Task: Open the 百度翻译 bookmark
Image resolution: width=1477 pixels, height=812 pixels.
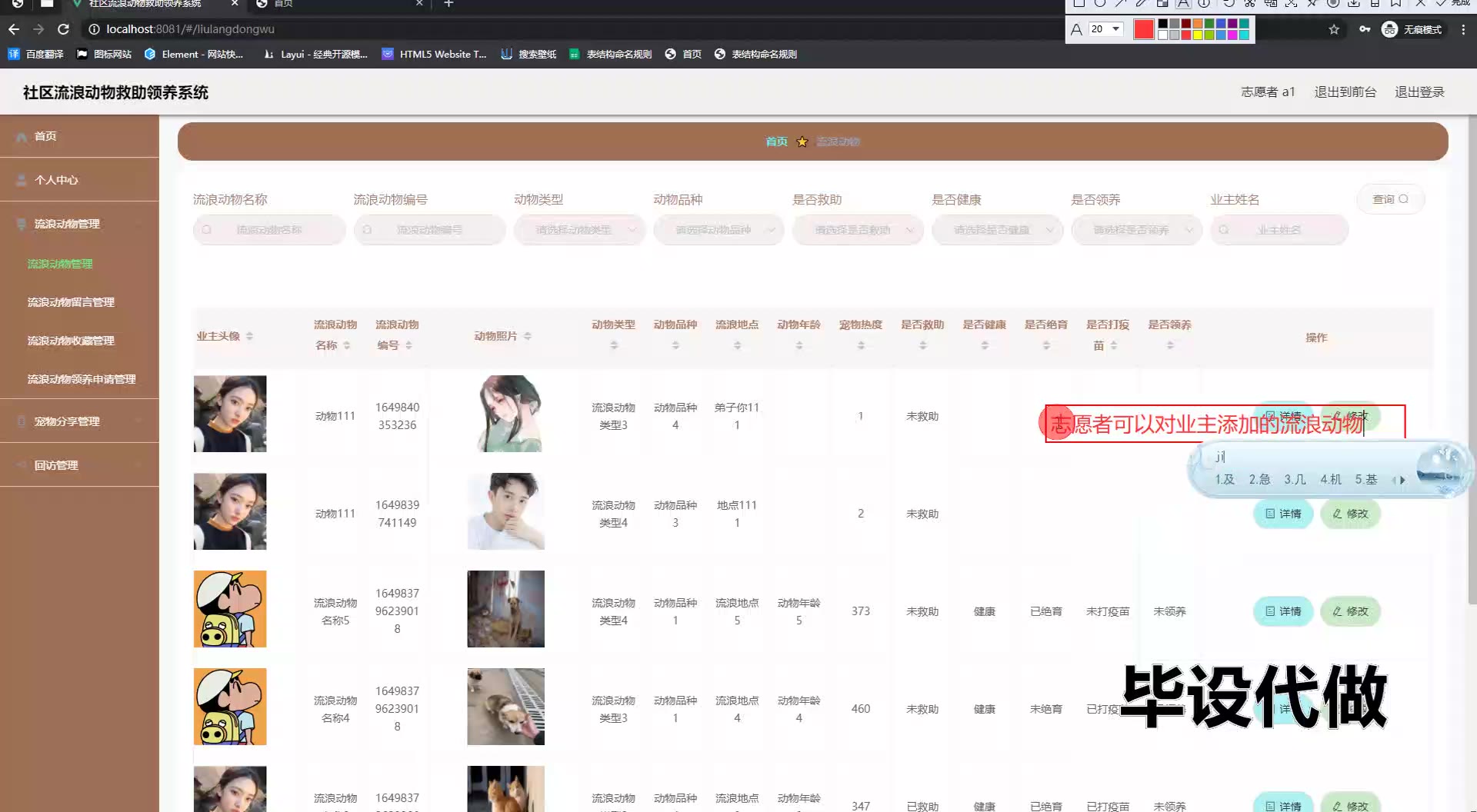Action: point(36,54)
